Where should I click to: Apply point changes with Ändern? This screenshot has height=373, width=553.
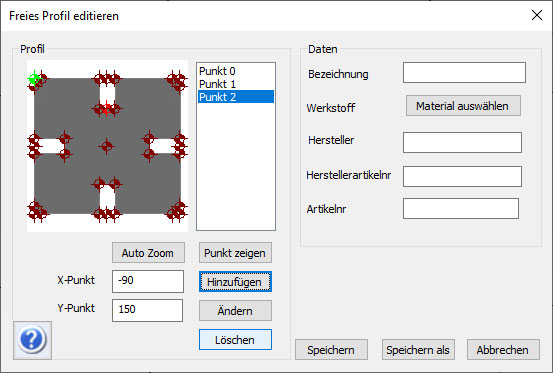tap(235, 311)
